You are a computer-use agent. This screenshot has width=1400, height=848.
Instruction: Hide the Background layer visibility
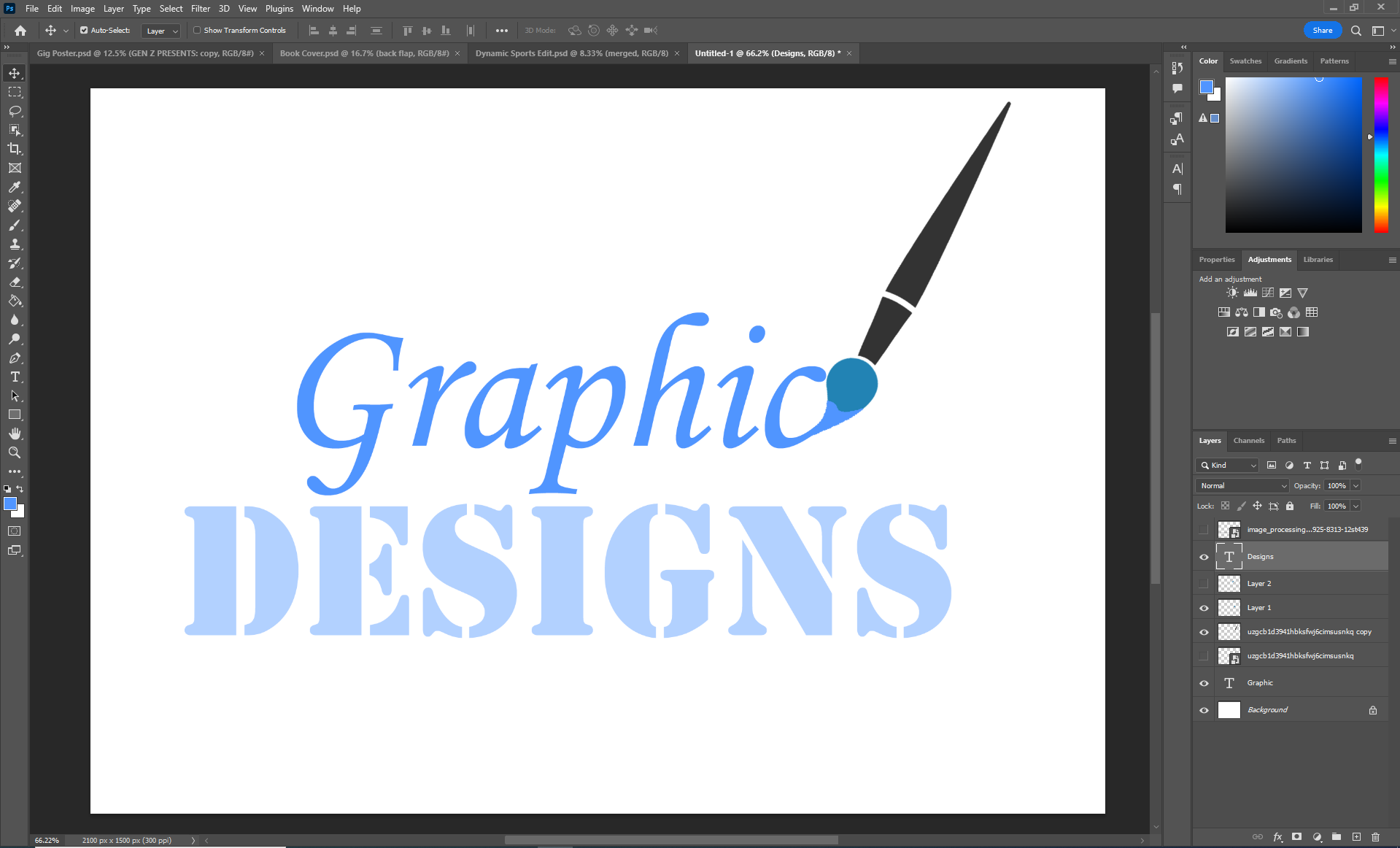(x=1204, y=709)
